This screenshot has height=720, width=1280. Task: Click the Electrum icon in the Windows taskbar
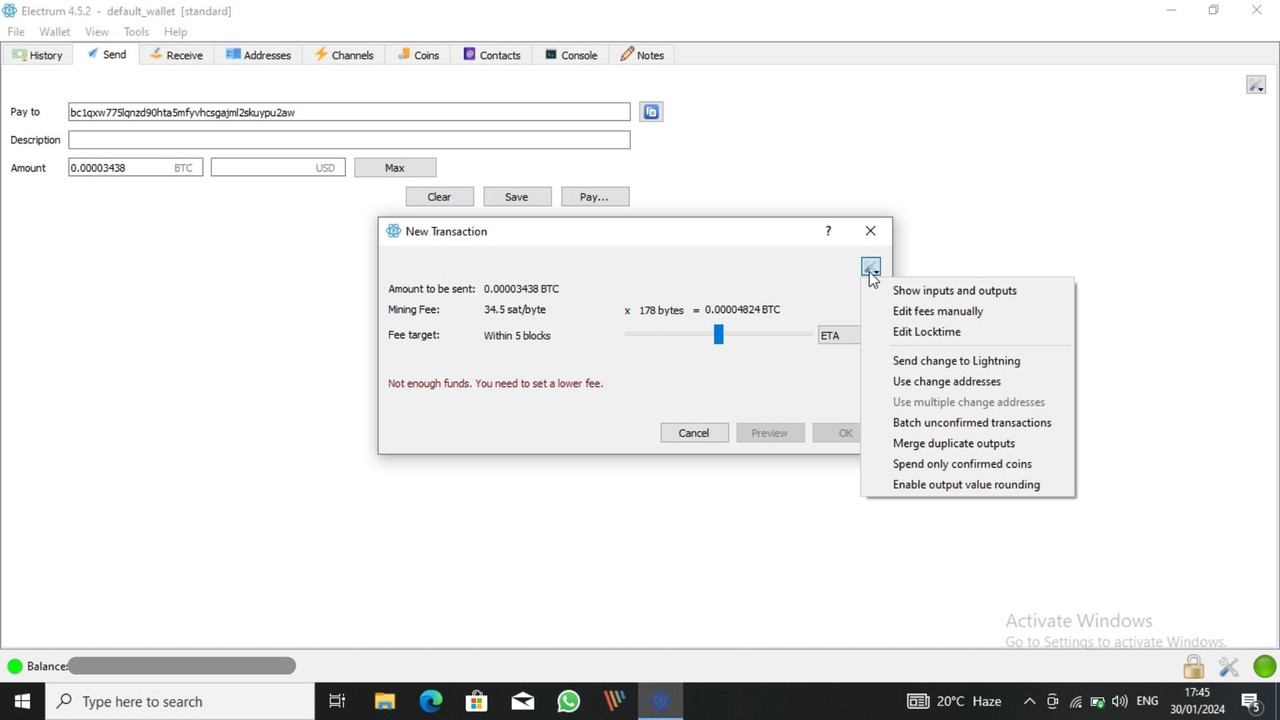(660, 701)
